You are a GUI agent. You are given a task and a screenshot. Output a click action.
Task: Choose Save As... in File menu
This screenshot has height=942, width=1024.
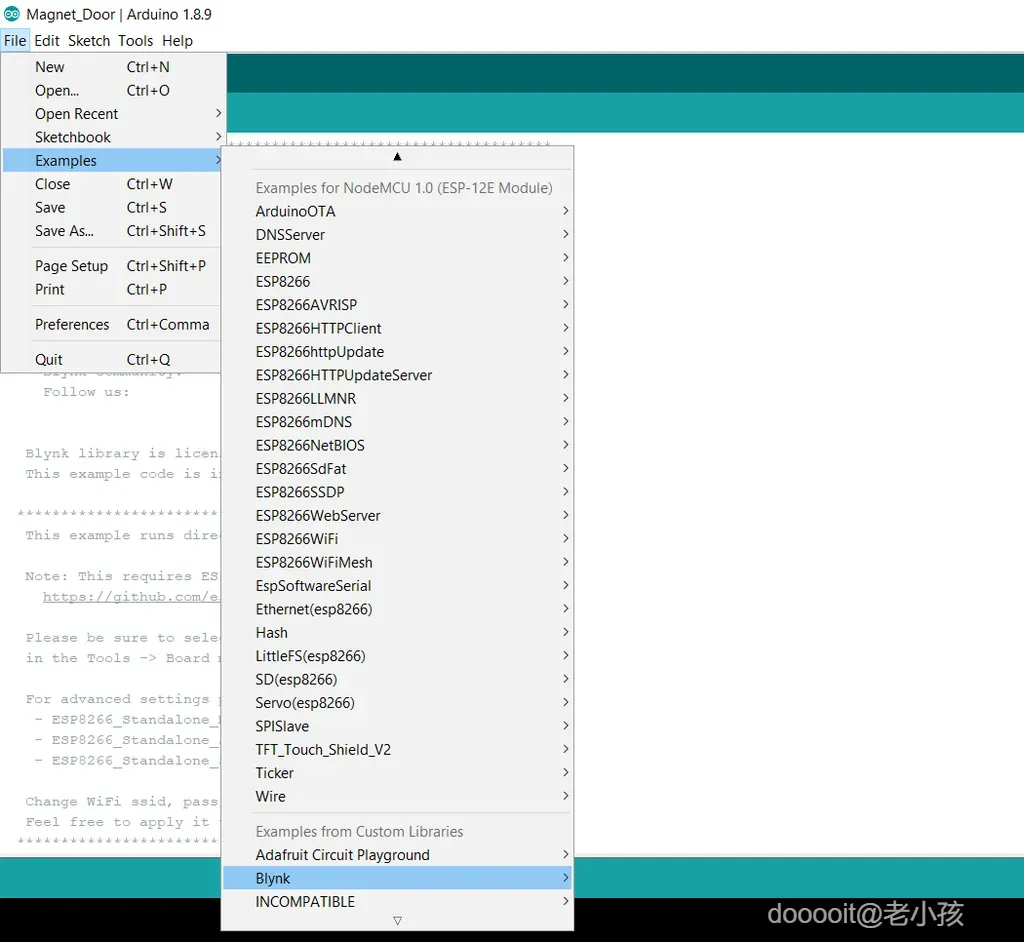(x=112, y=231)
